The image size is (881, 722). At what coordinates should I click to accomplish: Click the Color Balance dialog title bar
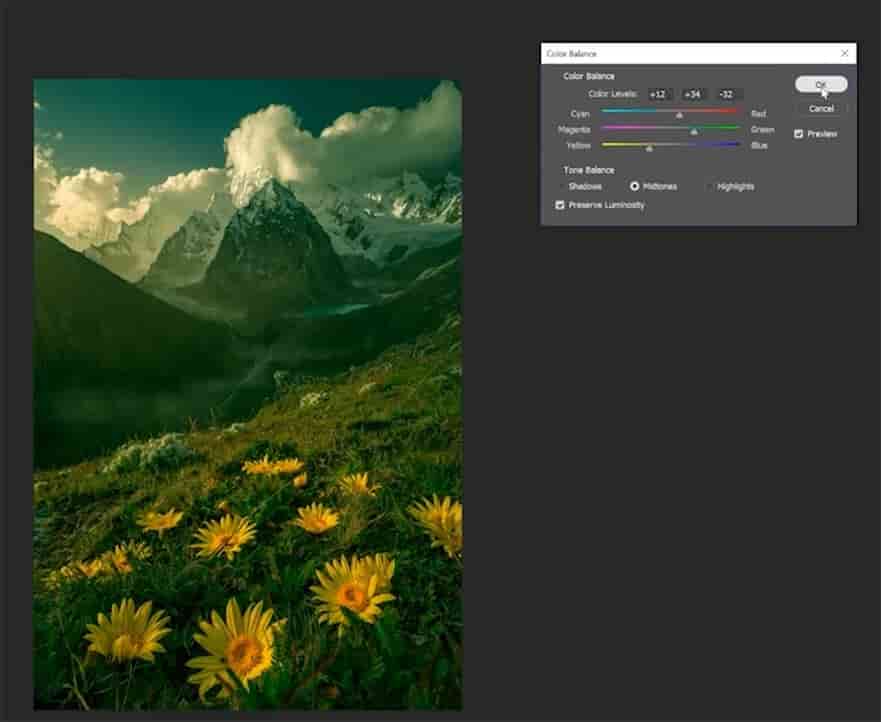coord(680,53)
